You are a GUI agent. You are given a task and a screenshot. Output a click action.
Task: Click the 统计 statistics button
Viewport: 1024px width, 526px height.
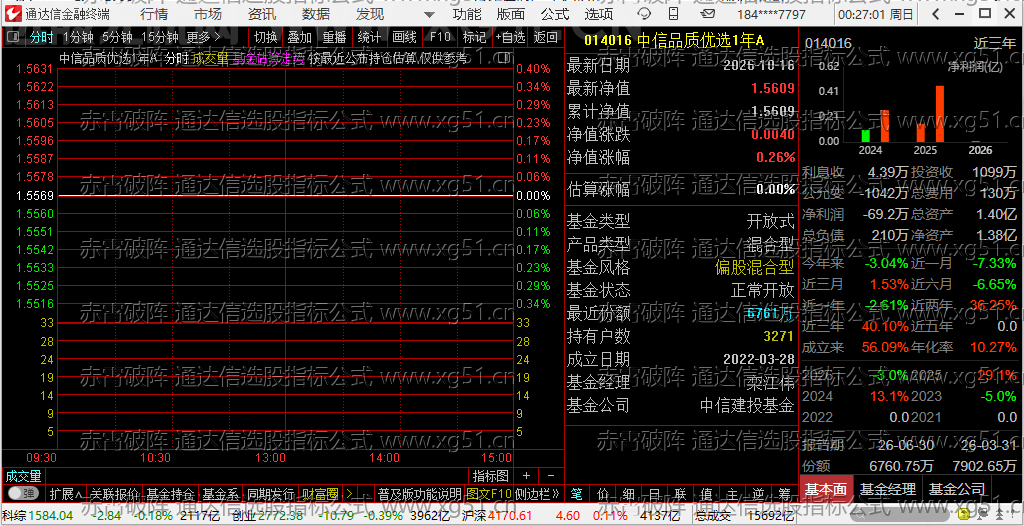pos(370,37)
